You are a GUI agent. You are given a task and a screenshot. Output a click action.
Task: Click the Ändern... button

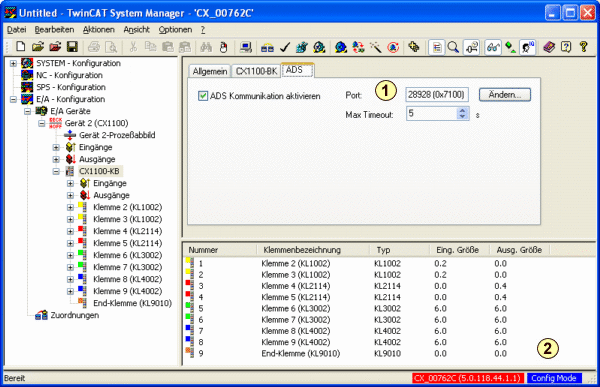coord(505,95)
